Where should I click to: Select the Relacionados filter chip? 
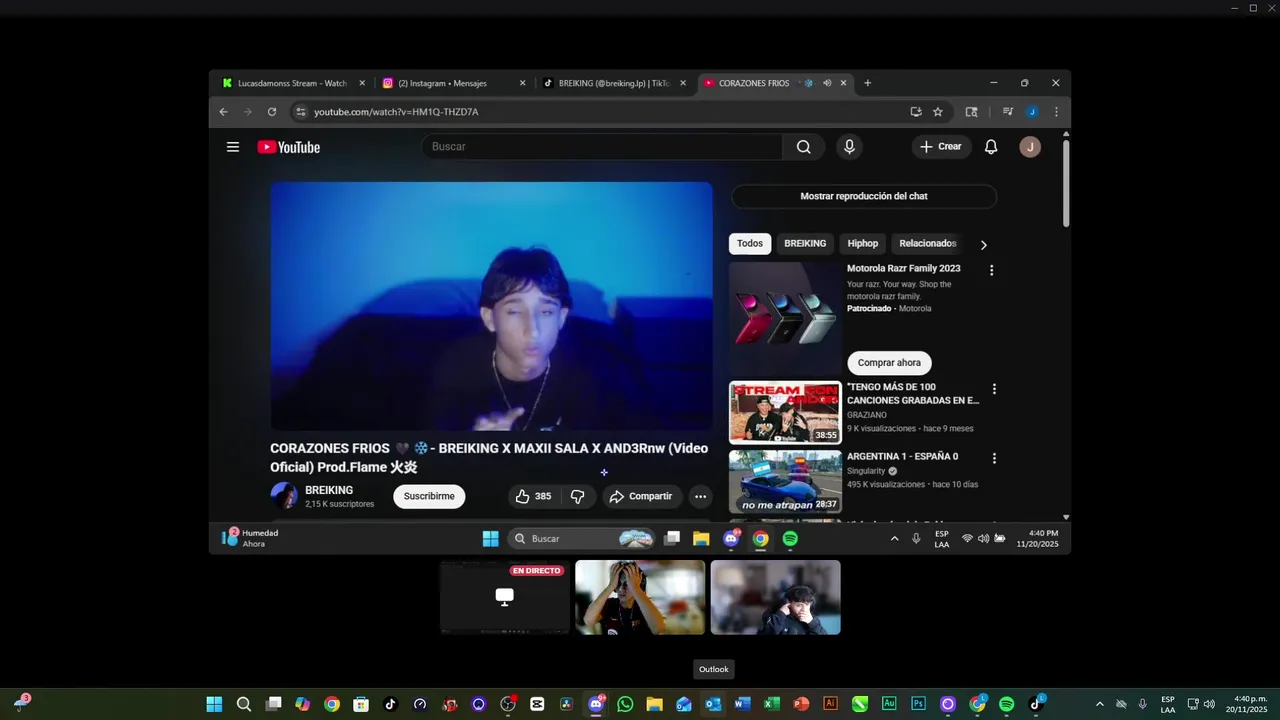(x=927, y=244)
